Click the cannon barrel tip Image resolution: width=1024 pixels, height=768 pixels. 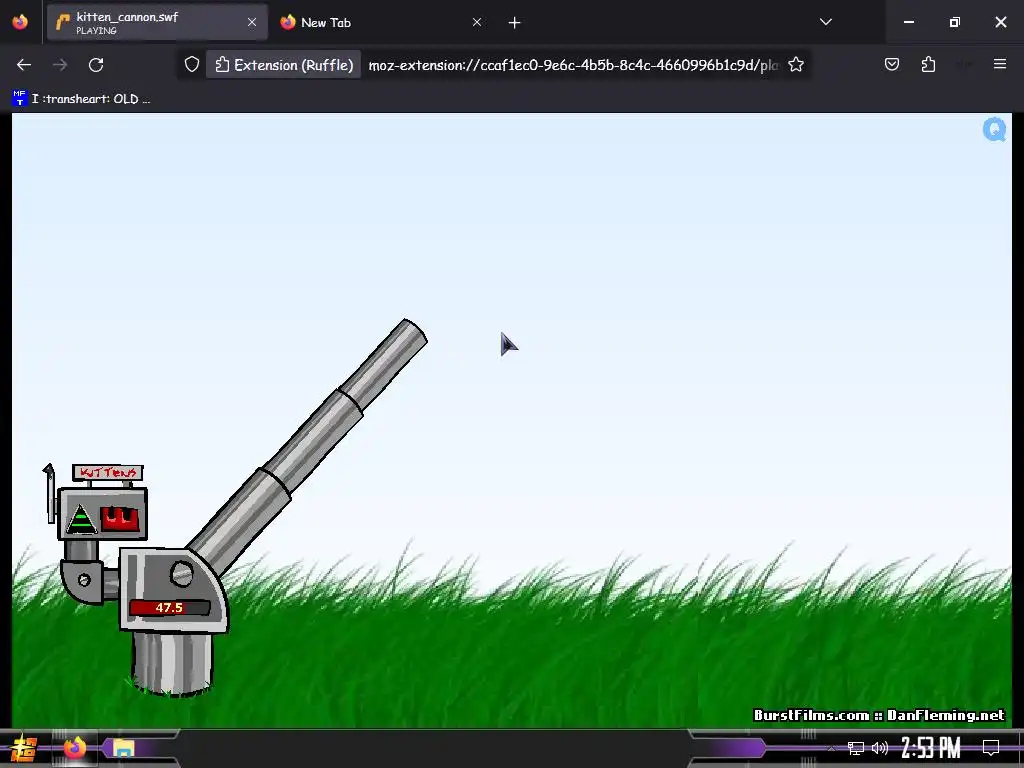(415, 330)
